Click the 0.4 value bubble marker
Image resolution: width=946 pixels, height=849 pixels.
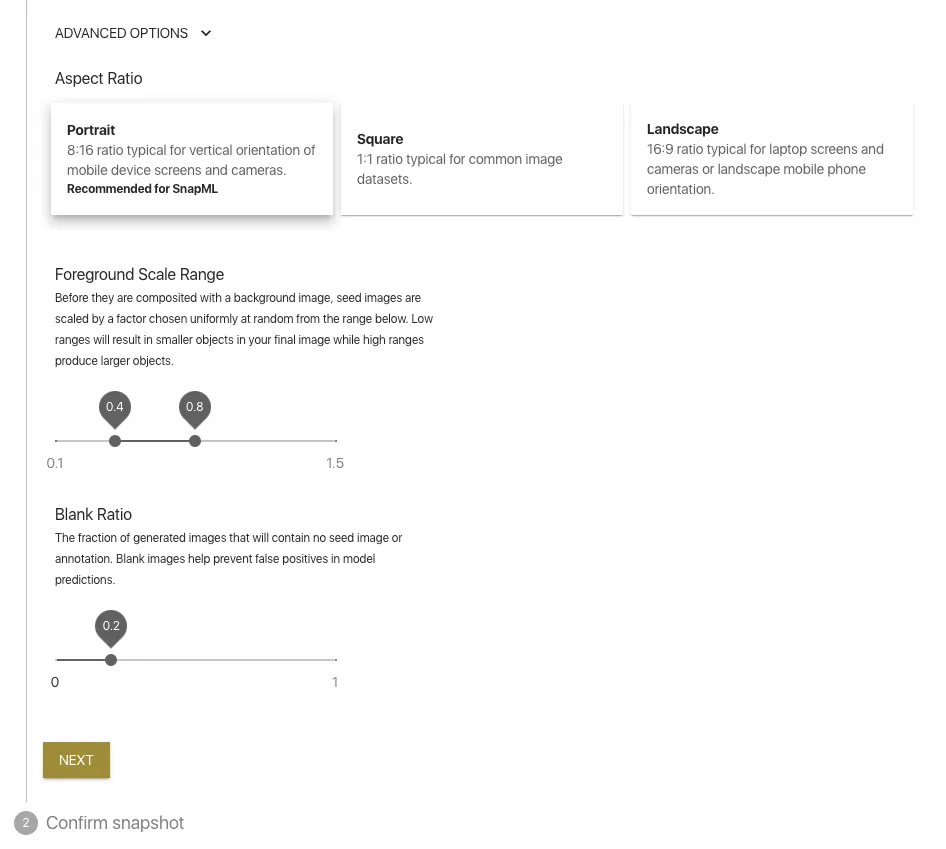click(115, 409)
